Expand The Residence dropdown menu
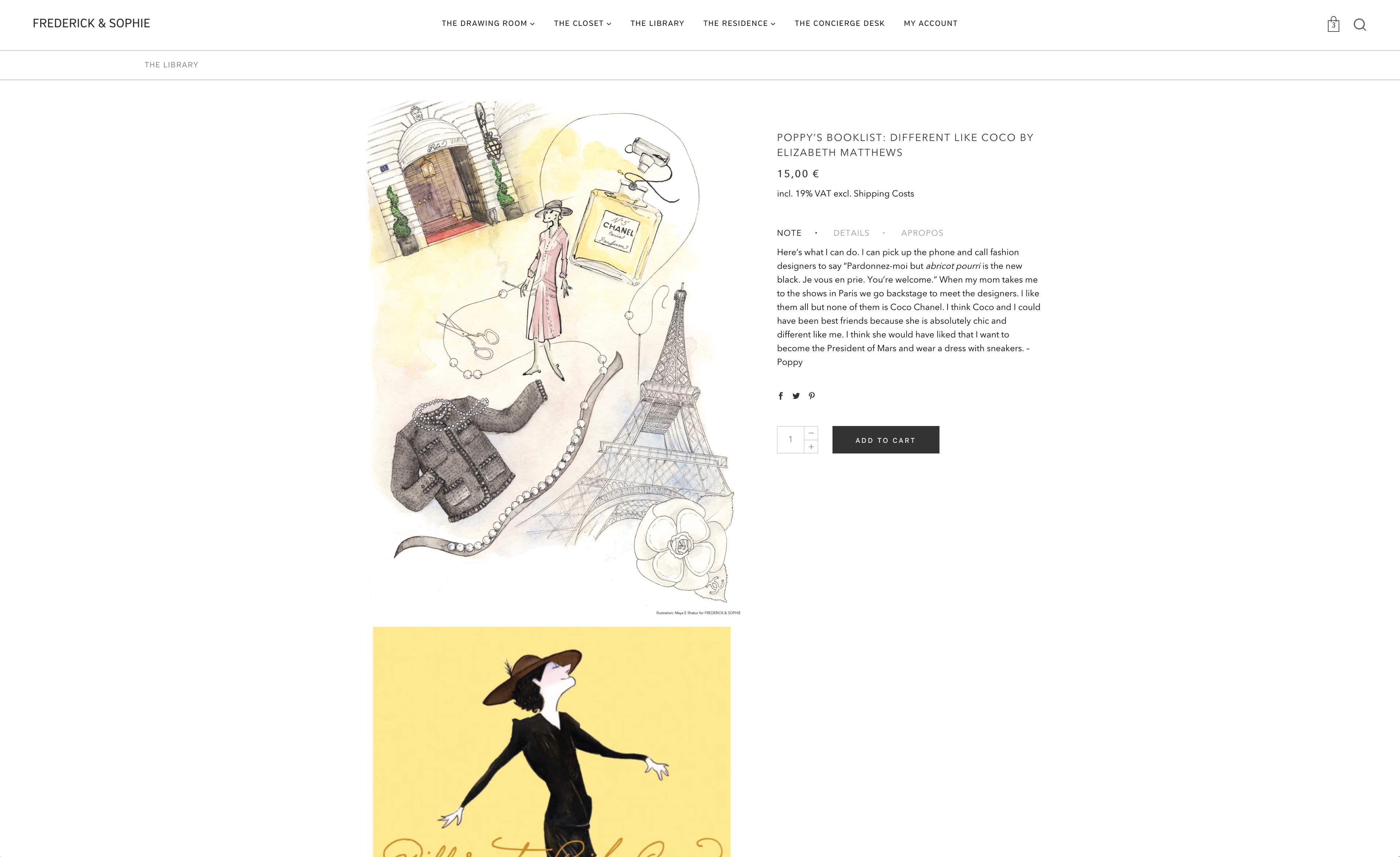This screenshot has height=857, width=1400. (739, 23)
